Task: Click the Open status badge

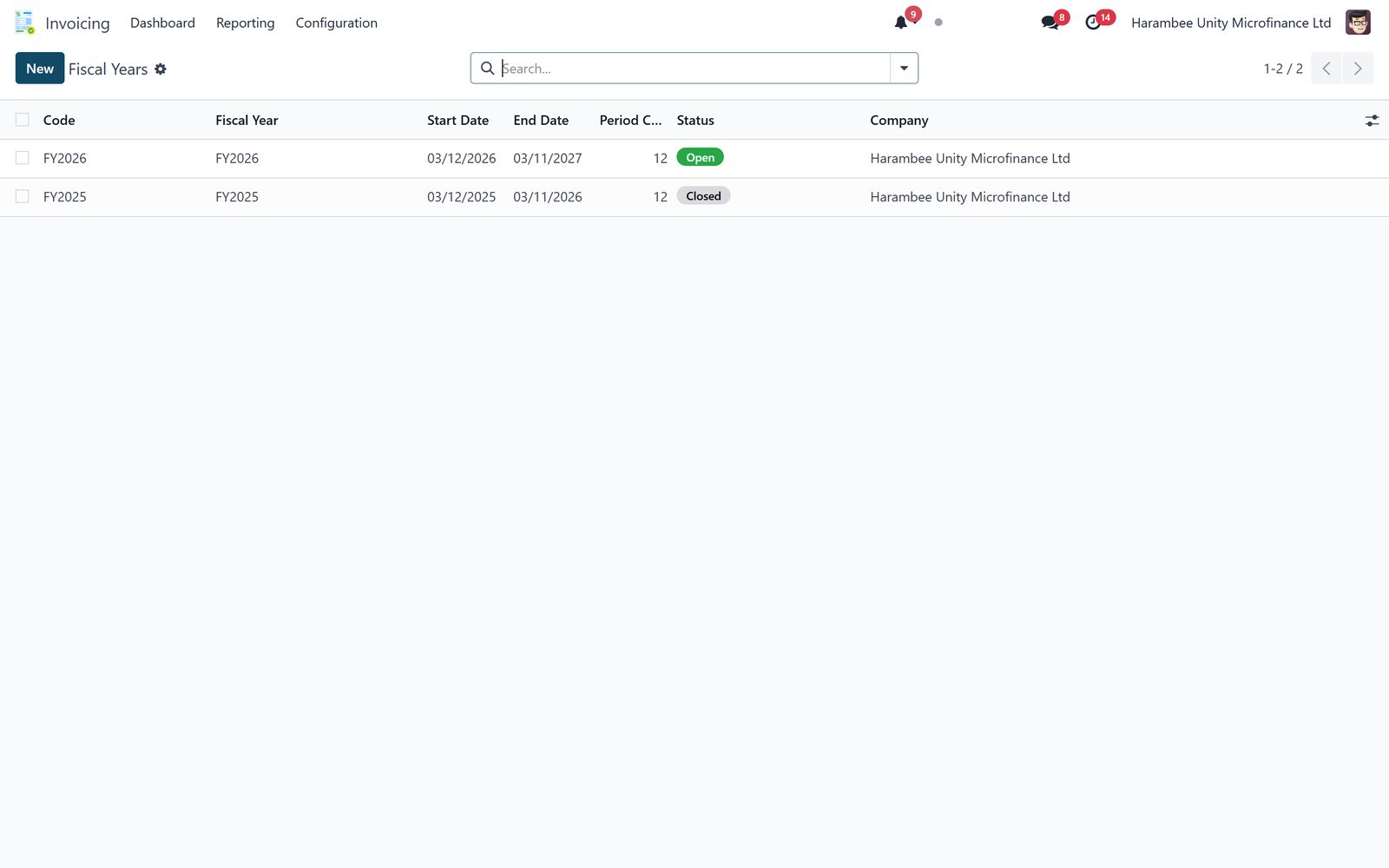Action: [x=700, y=157]
